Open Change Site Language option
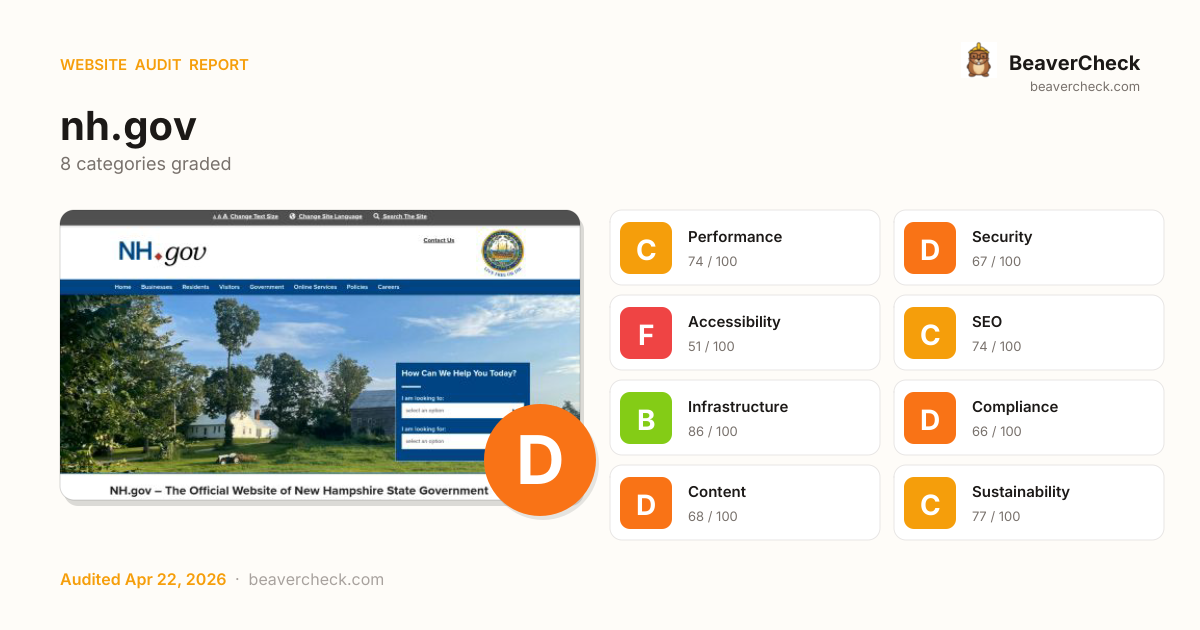Image resolution: width=1200 pixels, height=630 pixels. tap(326, 216)
